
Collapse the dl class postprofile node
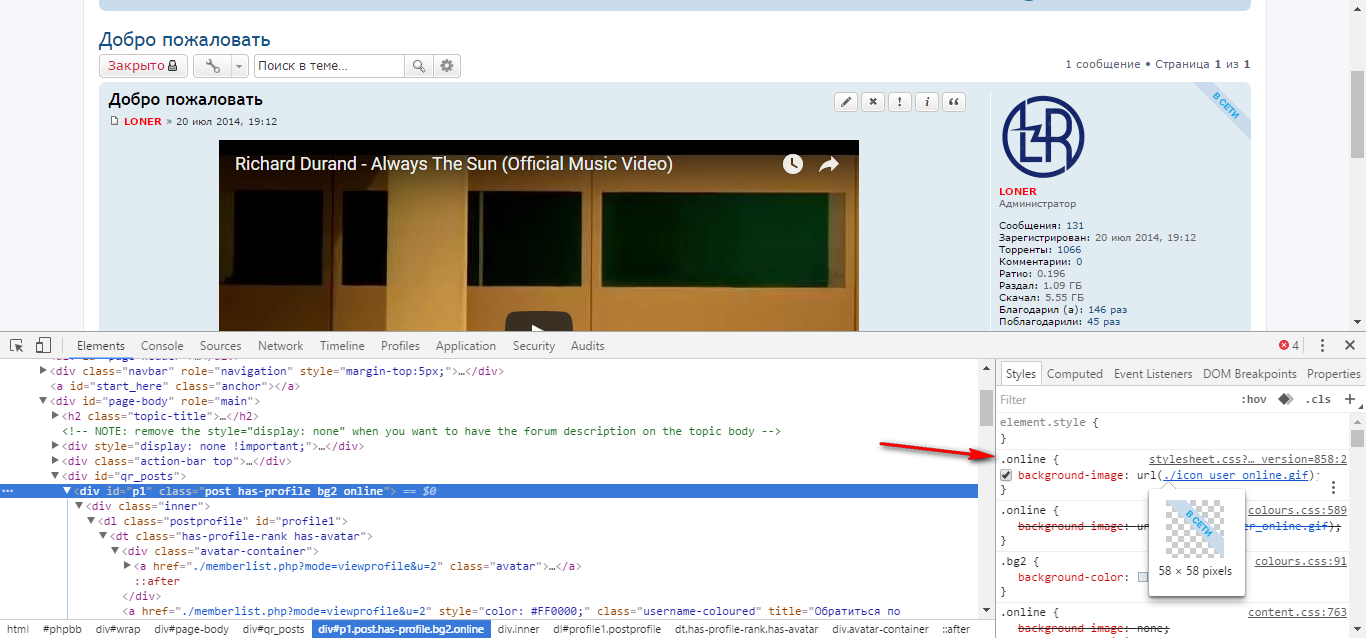[91, 521]
